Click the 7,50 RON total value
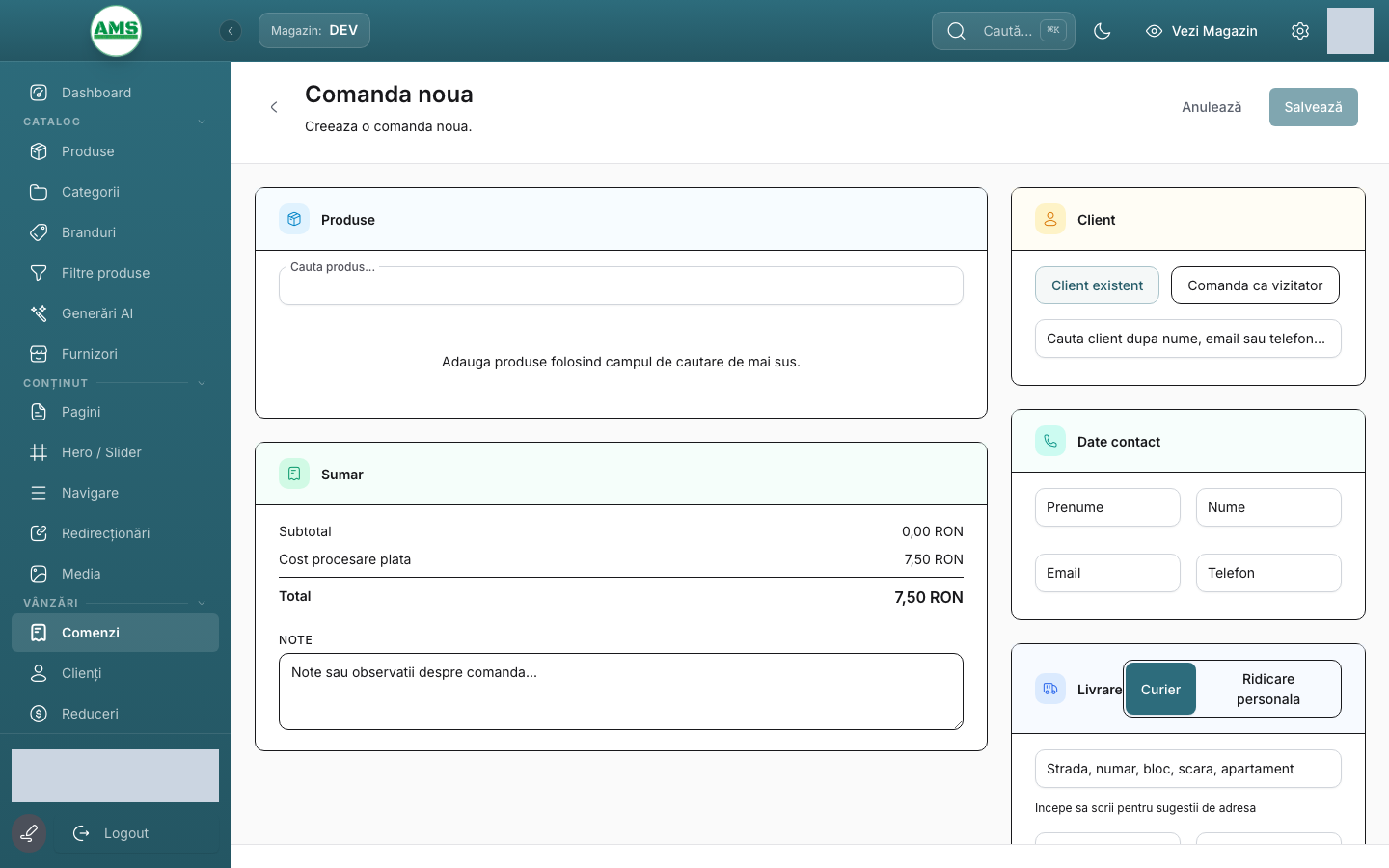Screen dimensions: 1389x868 pos(928,597)
